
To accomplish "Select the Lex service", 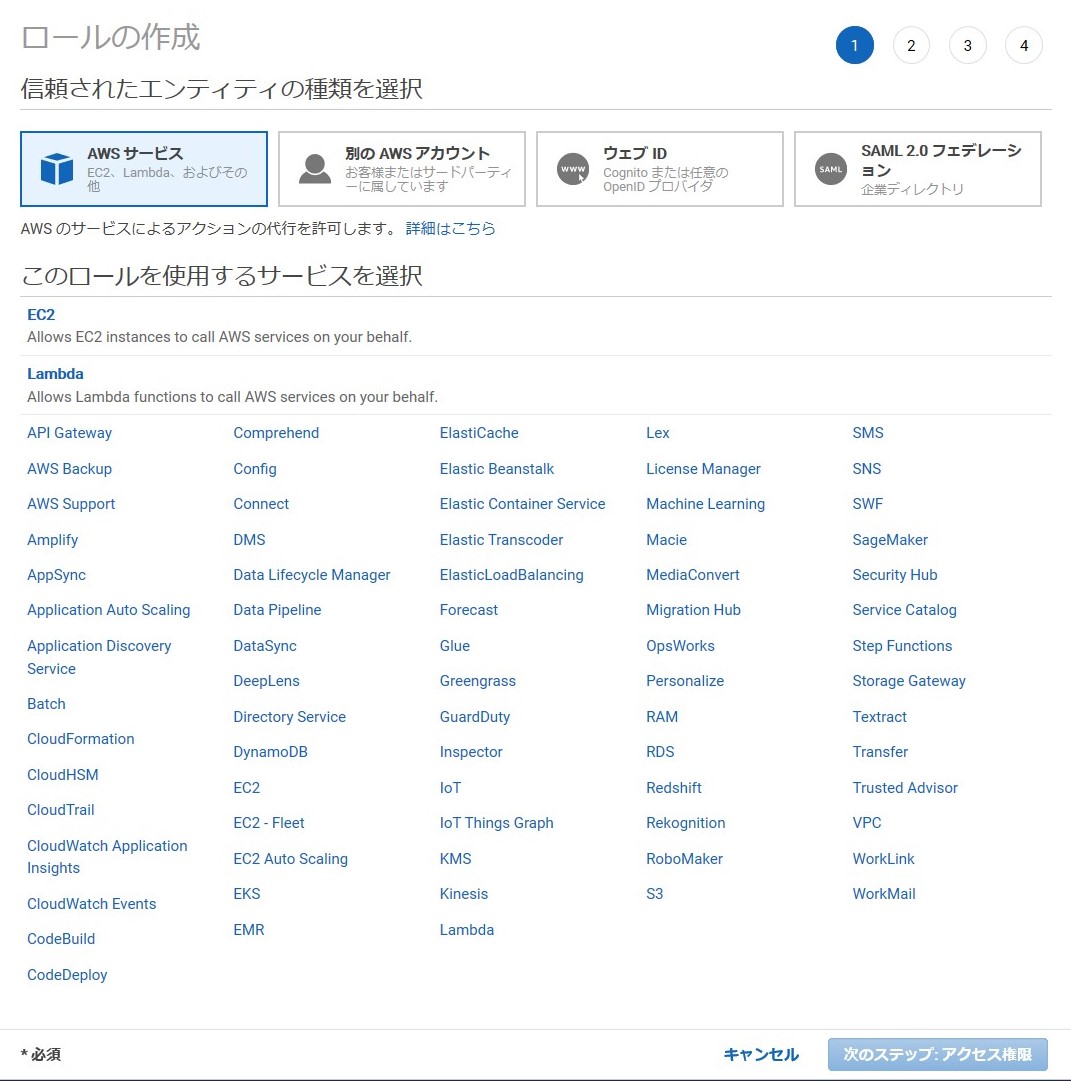I will click(x=658, y=433).
